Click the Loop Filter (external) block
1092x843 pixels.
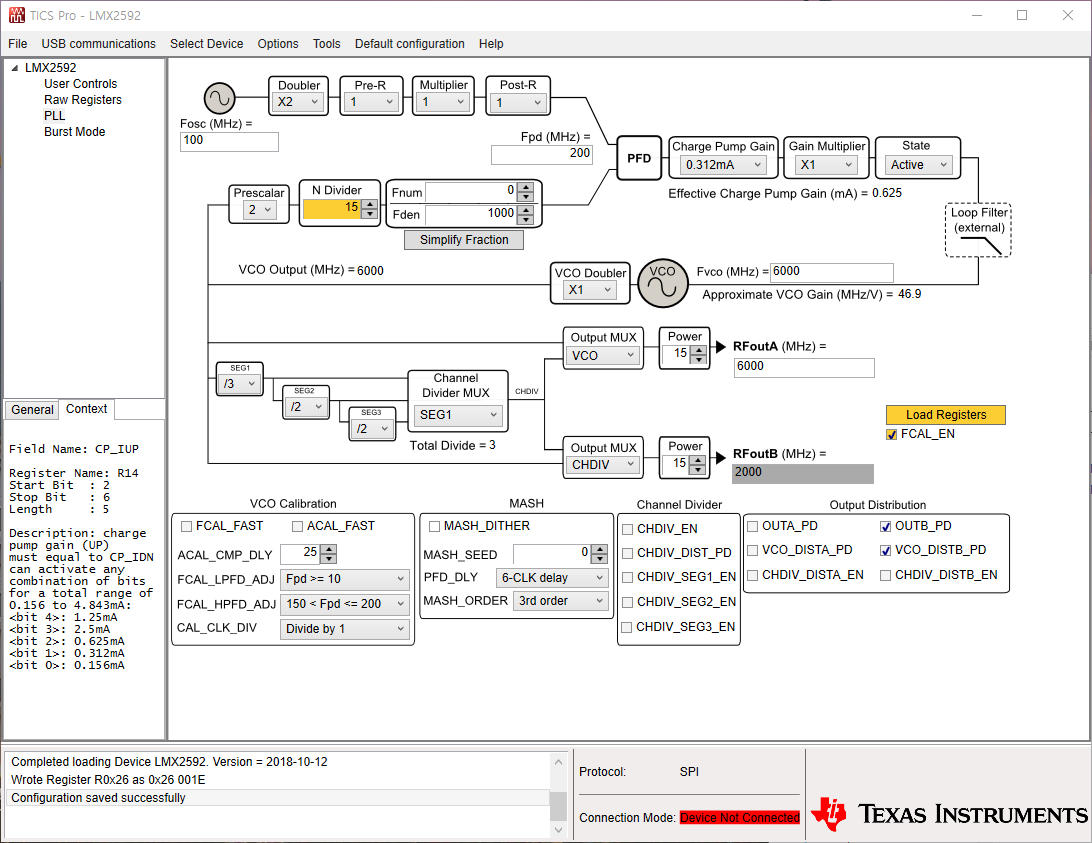click(978, 231)
